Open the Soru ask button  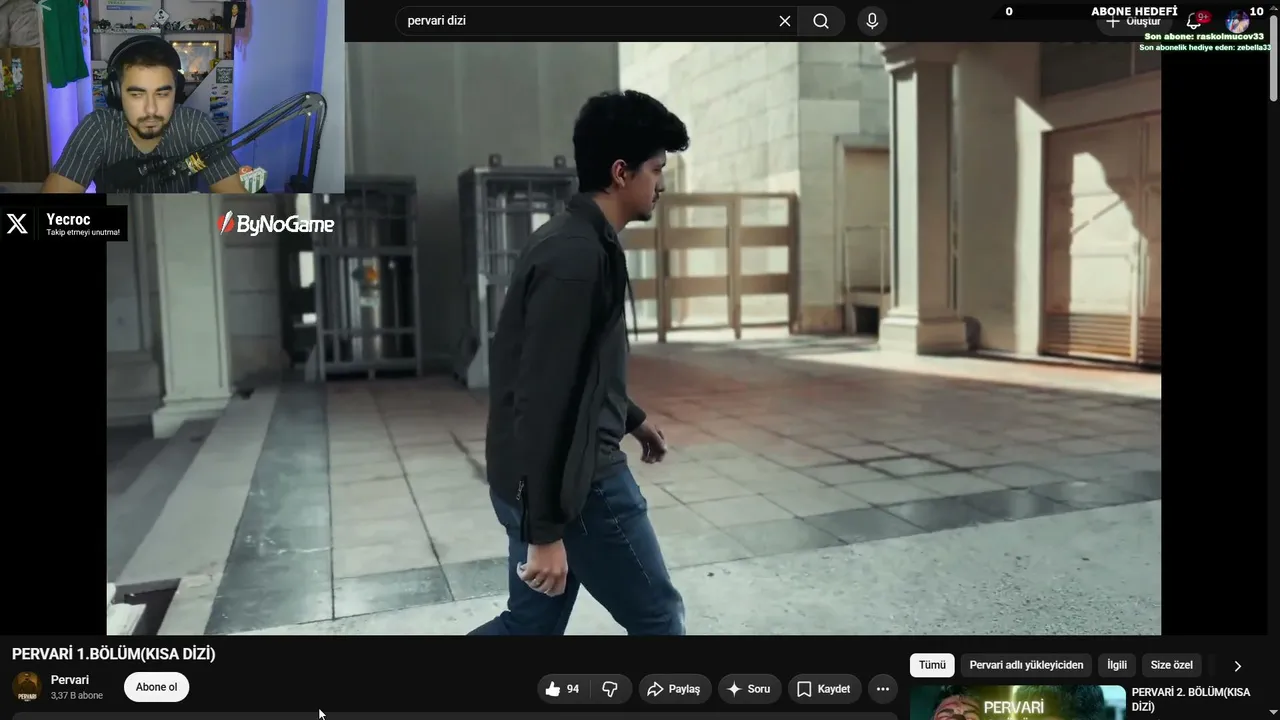point(749,689)
